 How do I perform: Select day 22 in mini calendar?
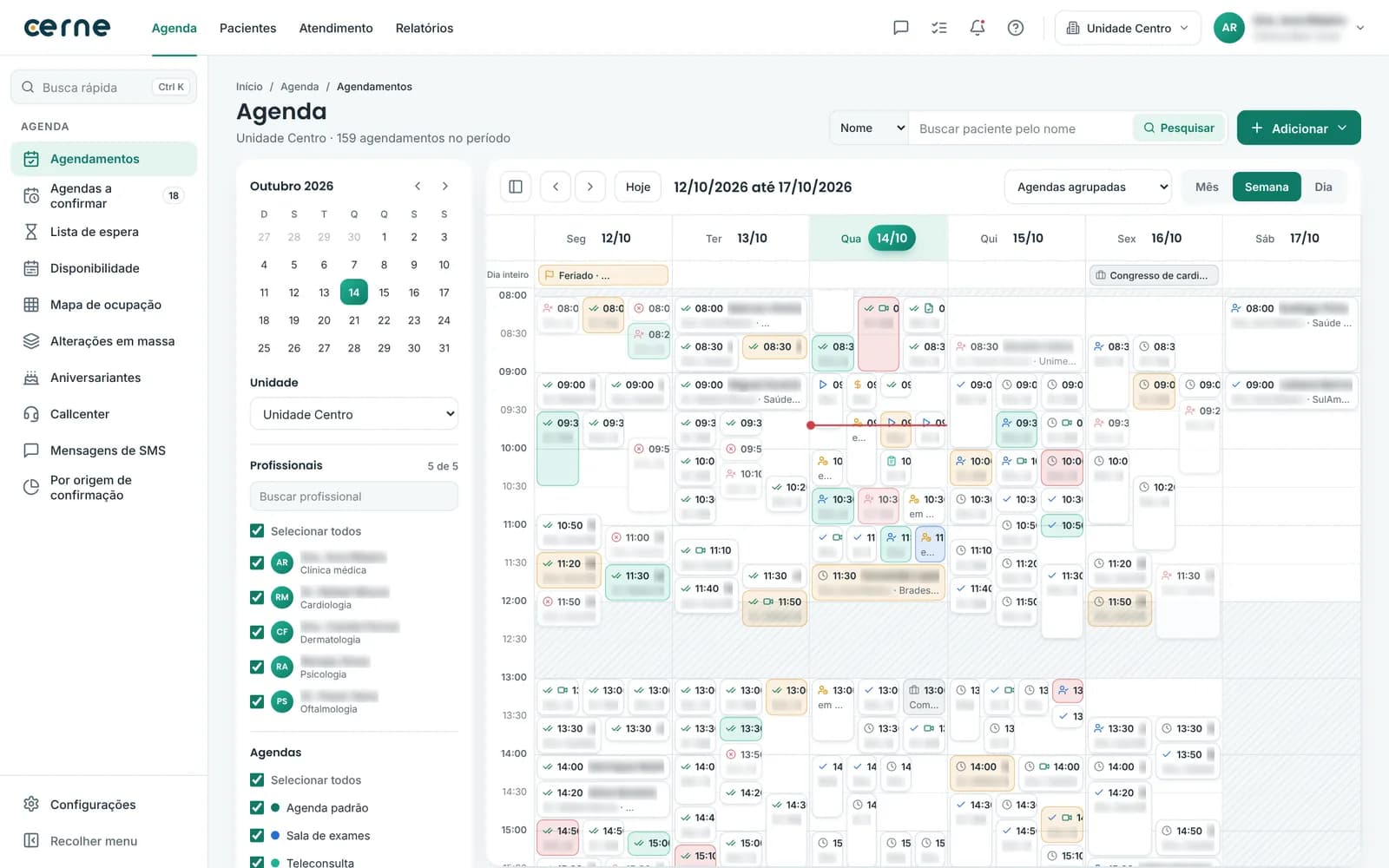click(x=384, y=320)
